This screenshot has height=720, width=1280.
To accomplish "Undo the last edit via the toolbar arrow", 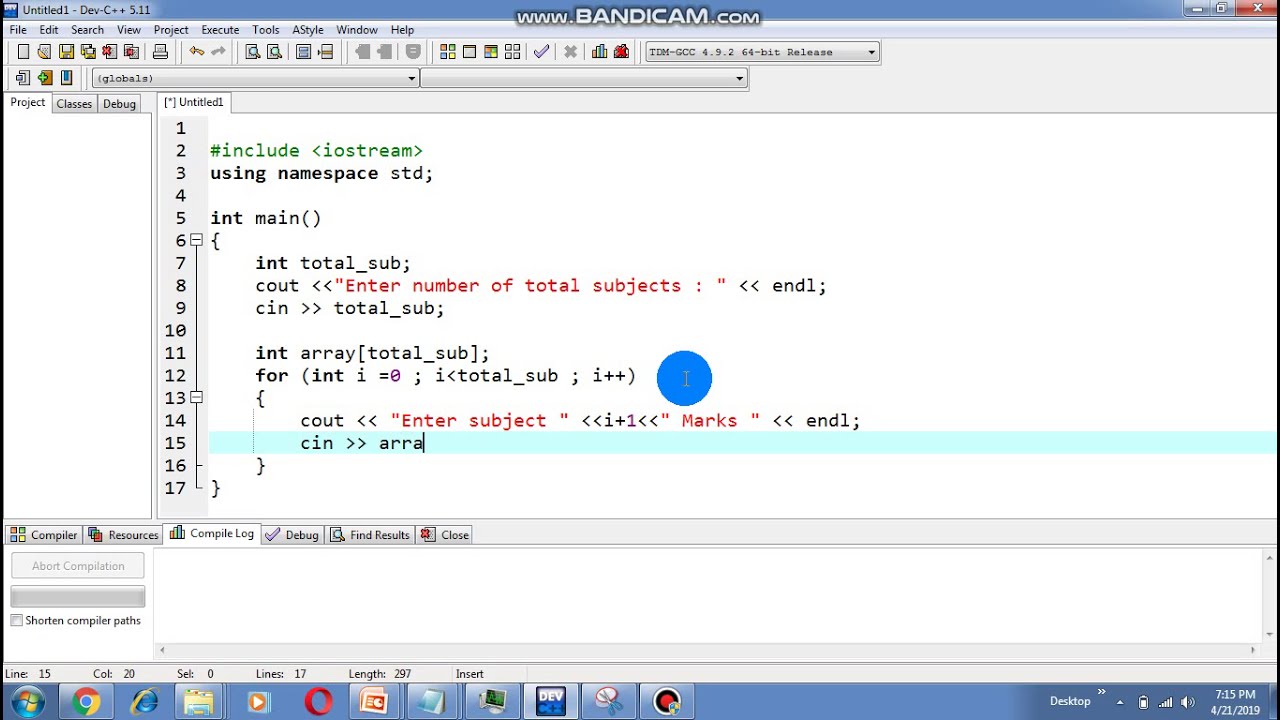I will [197, 52].
